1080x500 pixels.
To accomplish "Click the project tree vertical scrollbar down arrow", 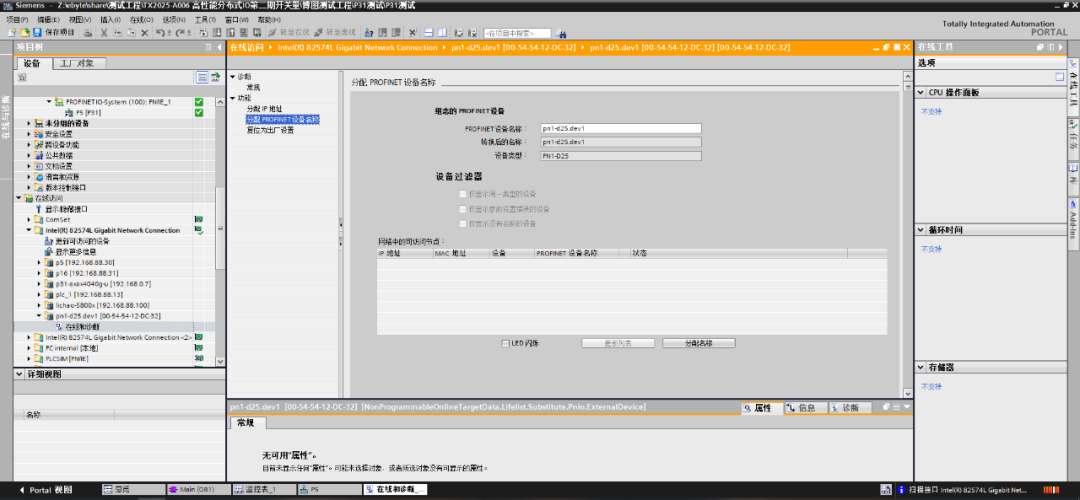I will click(220, 361).
